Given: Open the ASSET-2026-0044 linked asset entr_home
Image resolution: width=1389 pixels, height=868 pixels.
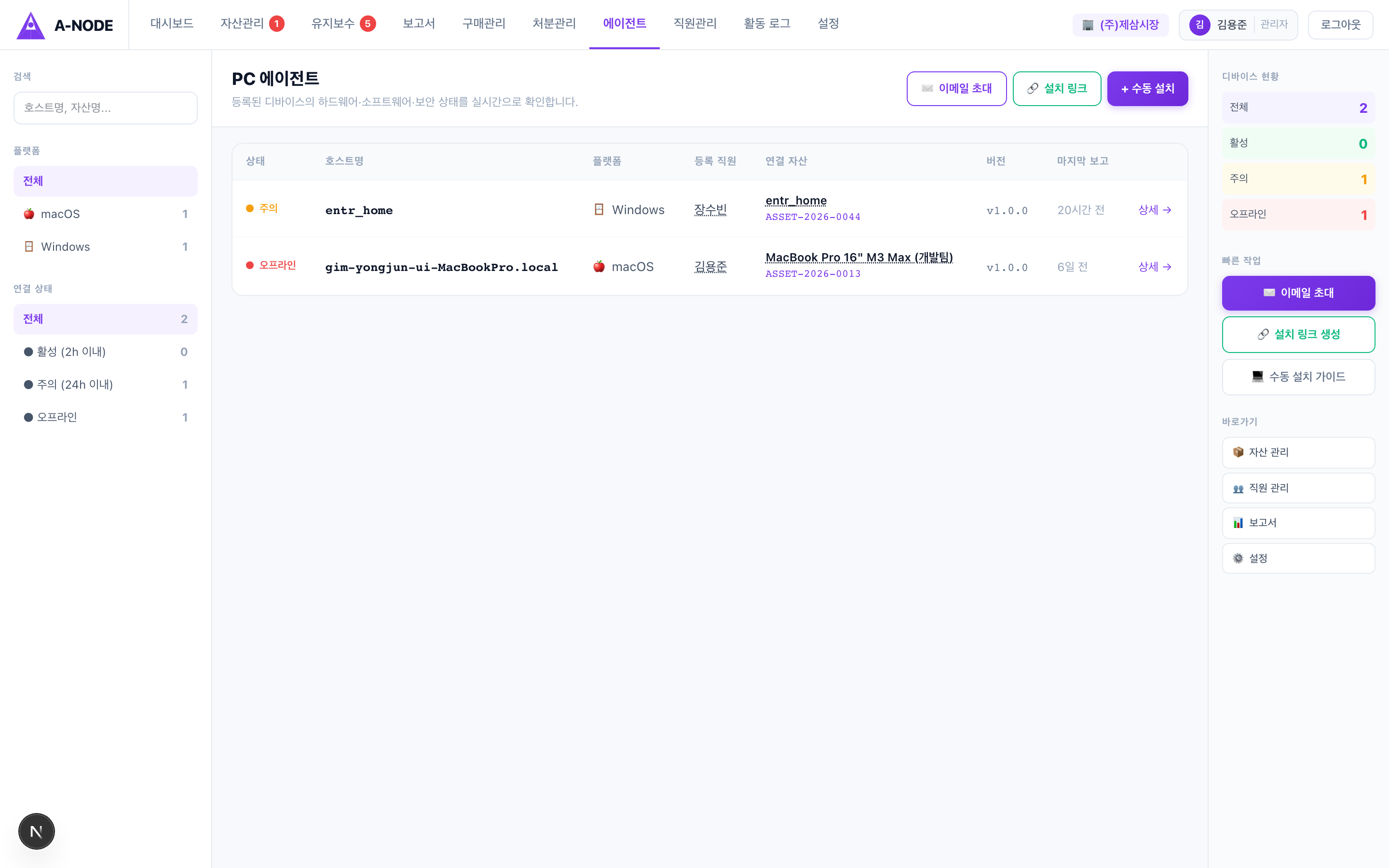Looking at the screenshot, I should [795, 201].
